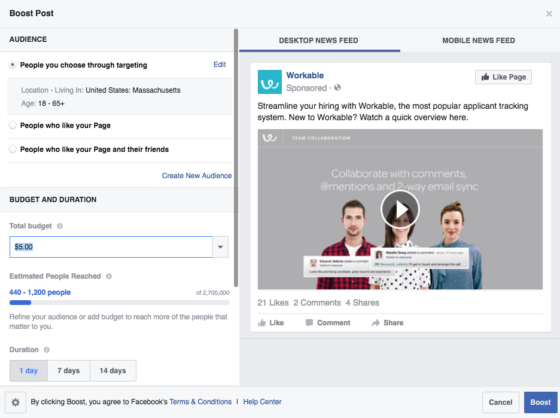
Task: Click the Comment action on the post
Action: point(328,323)
